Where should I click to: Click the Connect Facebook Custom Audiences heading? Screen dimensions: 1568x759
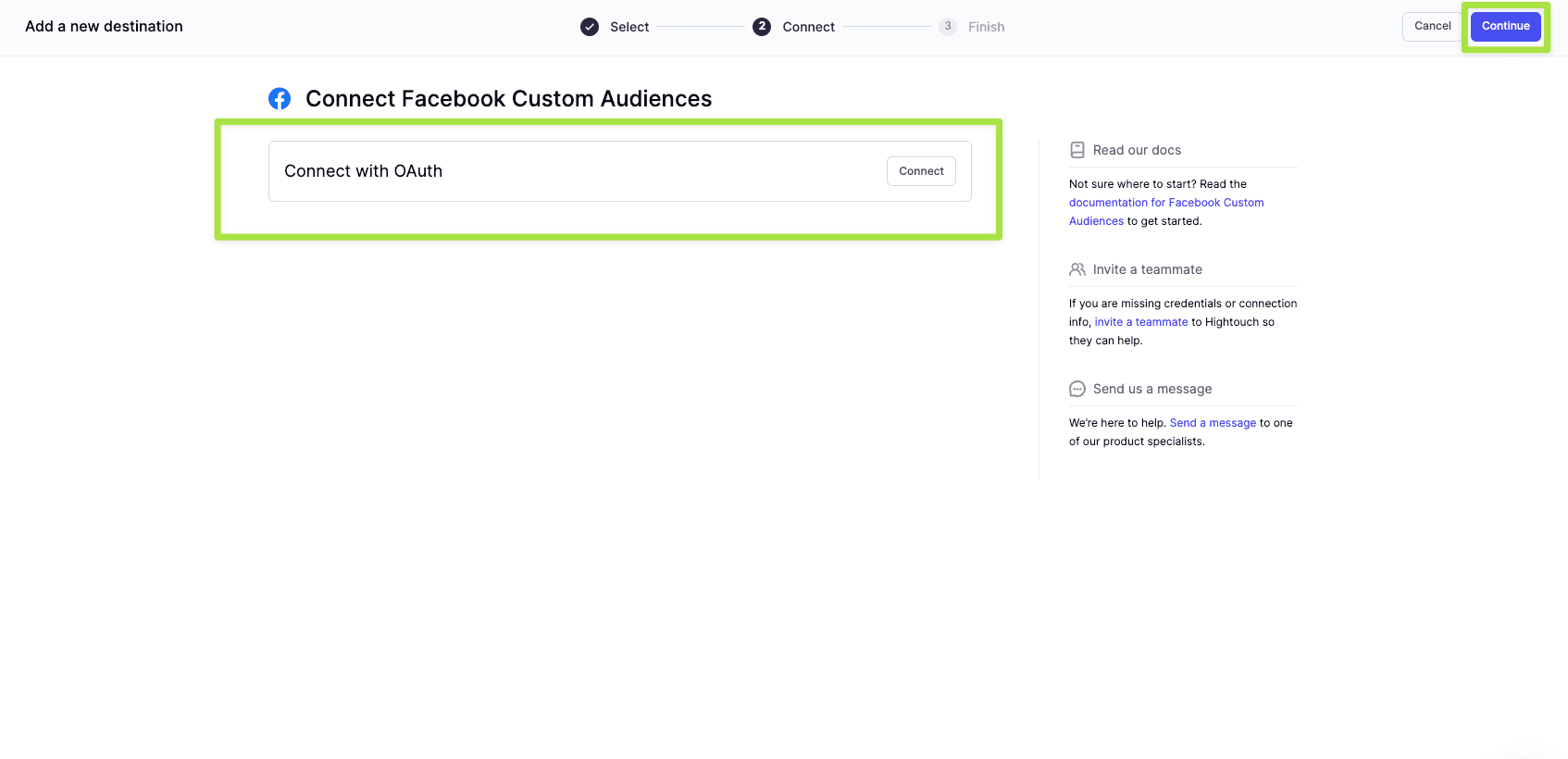508,99
